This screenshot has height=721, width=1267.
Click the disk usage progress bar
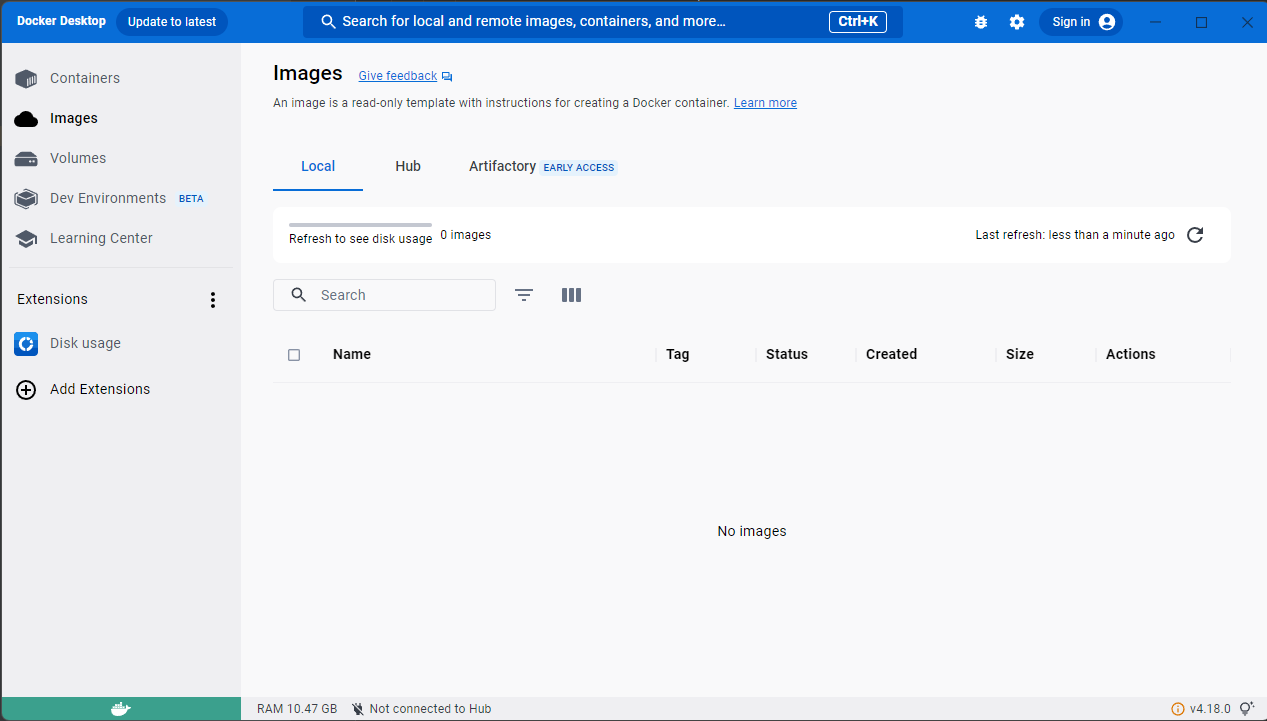click(x=360, y=225)
